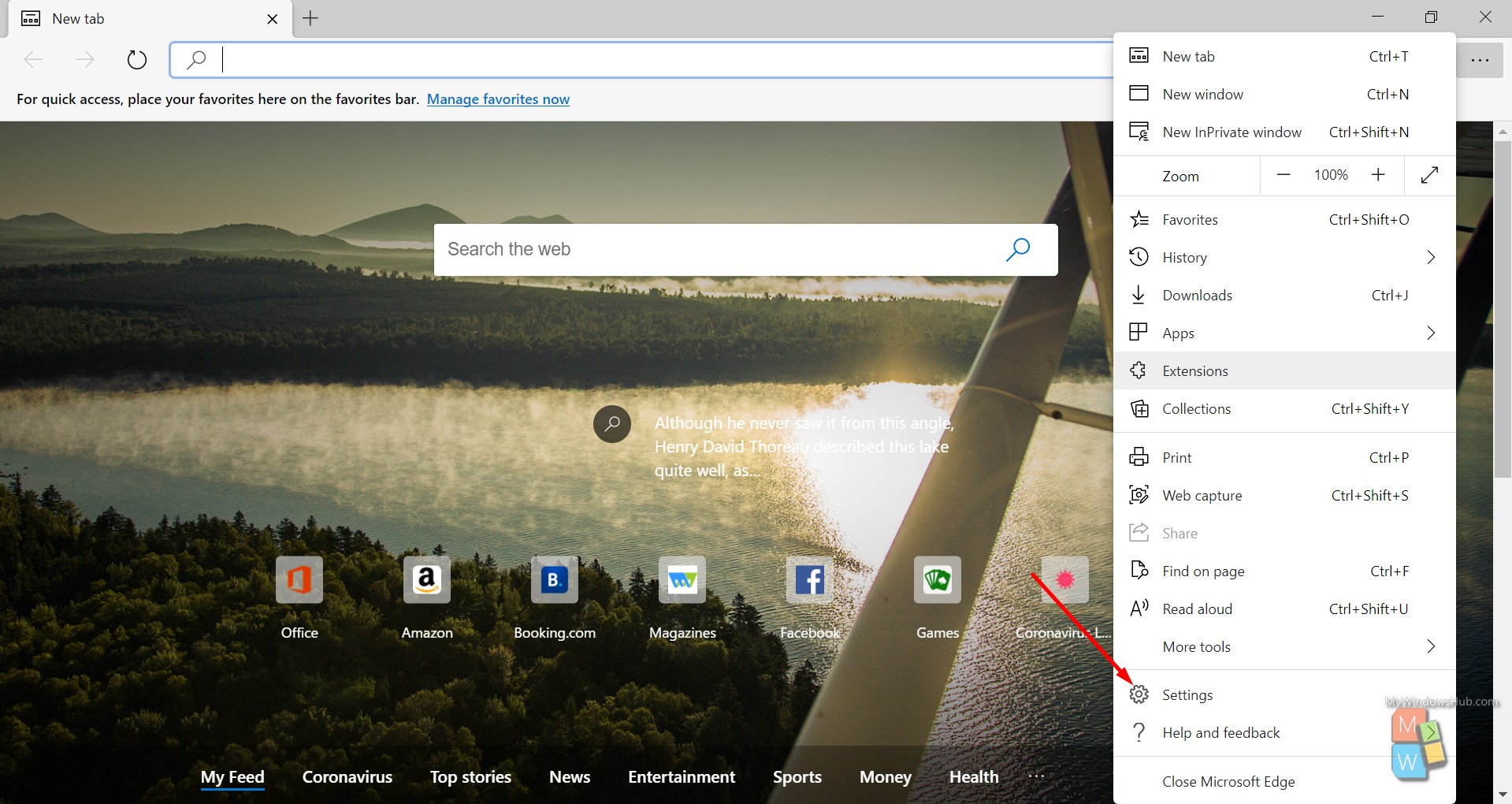1512x804 pixels.
Task: Switch to the News feed tab
Action: [570, 776]
